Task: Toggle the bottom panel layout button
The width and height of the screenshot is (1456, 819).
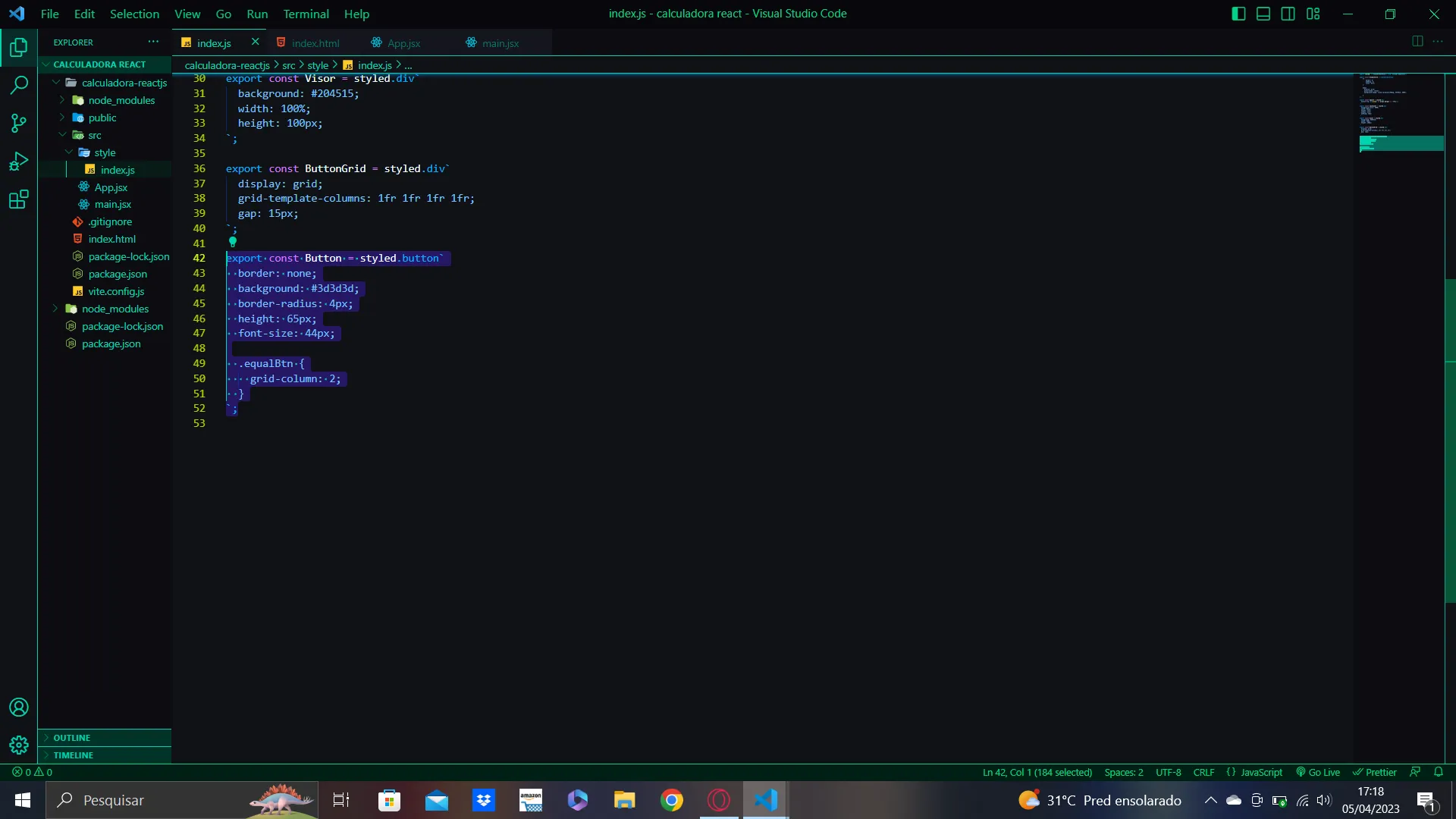Action: click(1263, 14)
